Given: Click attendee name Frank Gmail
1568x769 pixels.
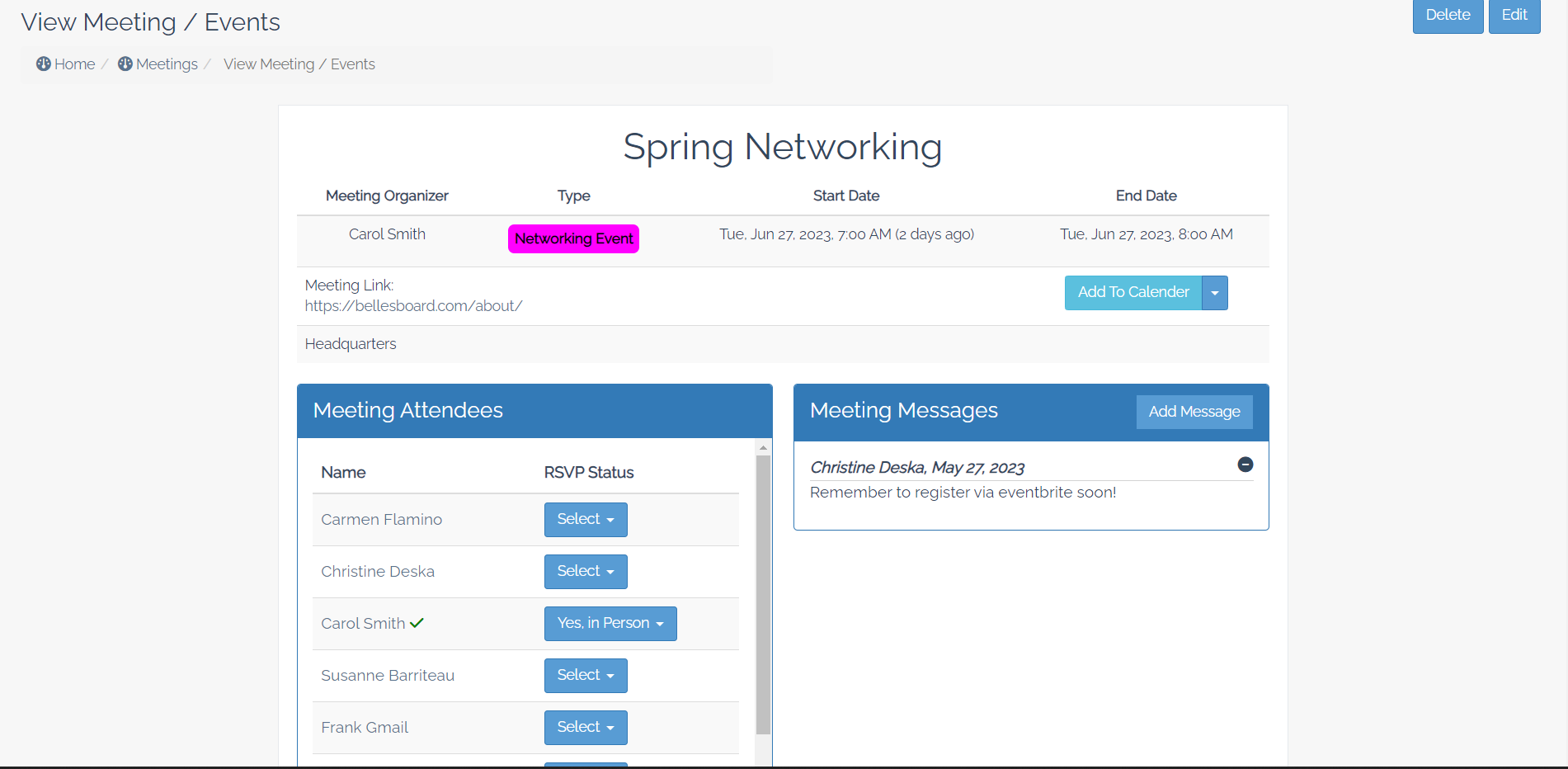Looking at the screenshot, I should point(365,728).
